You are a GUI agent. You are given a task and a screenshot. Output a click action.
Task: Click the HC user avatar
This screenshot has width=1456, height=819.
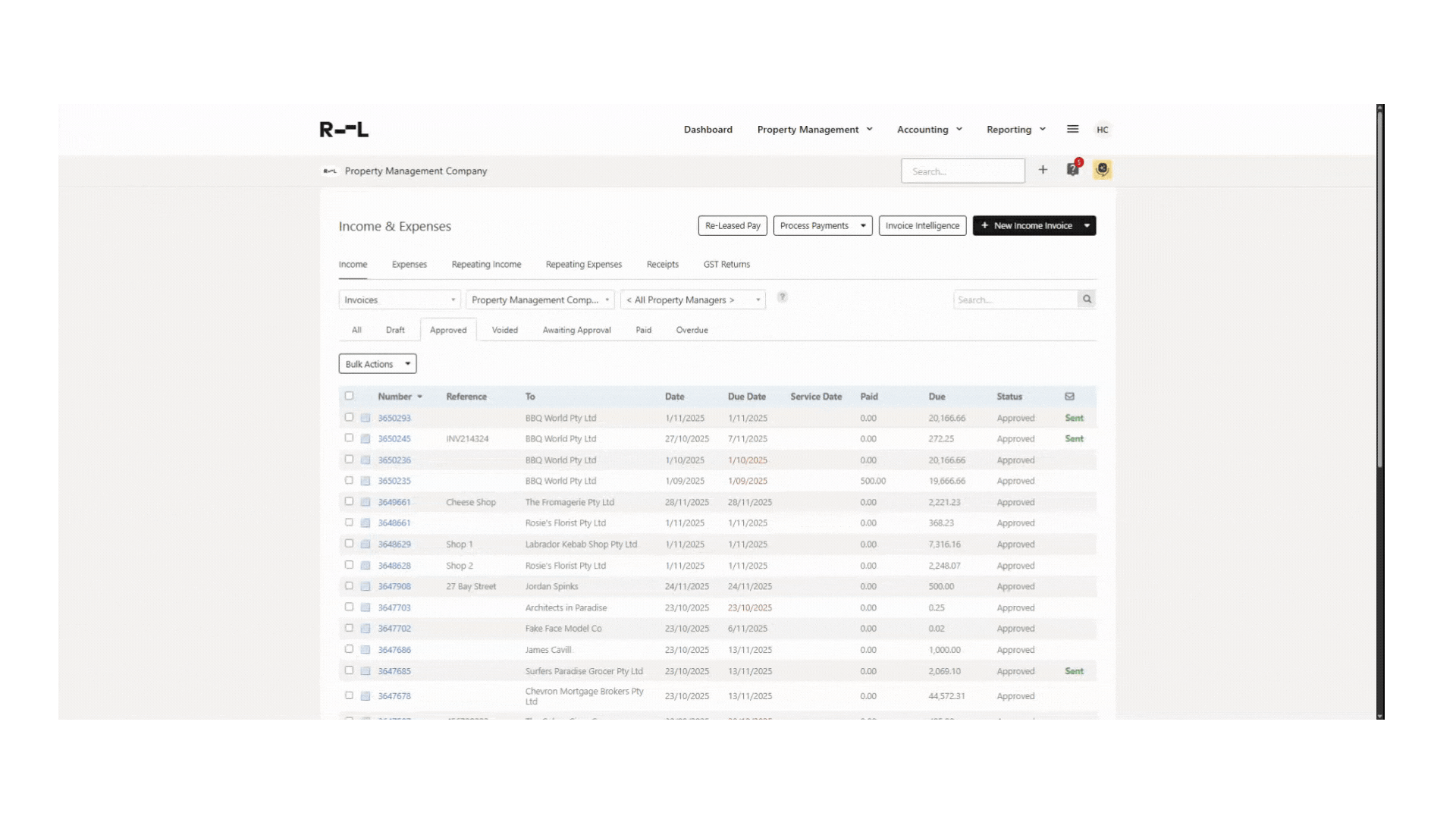tap(1102, 130)
